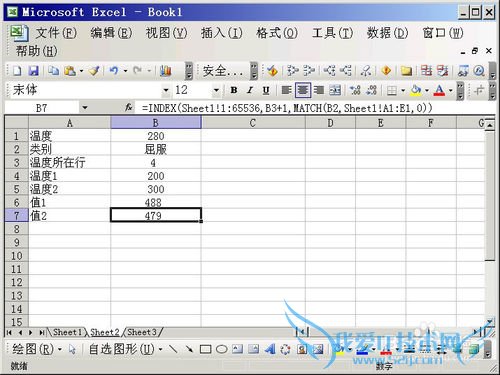The width and height of the screenshot is (500, 375).
Task: Click the New workbook icon
Action: [17, 71]
